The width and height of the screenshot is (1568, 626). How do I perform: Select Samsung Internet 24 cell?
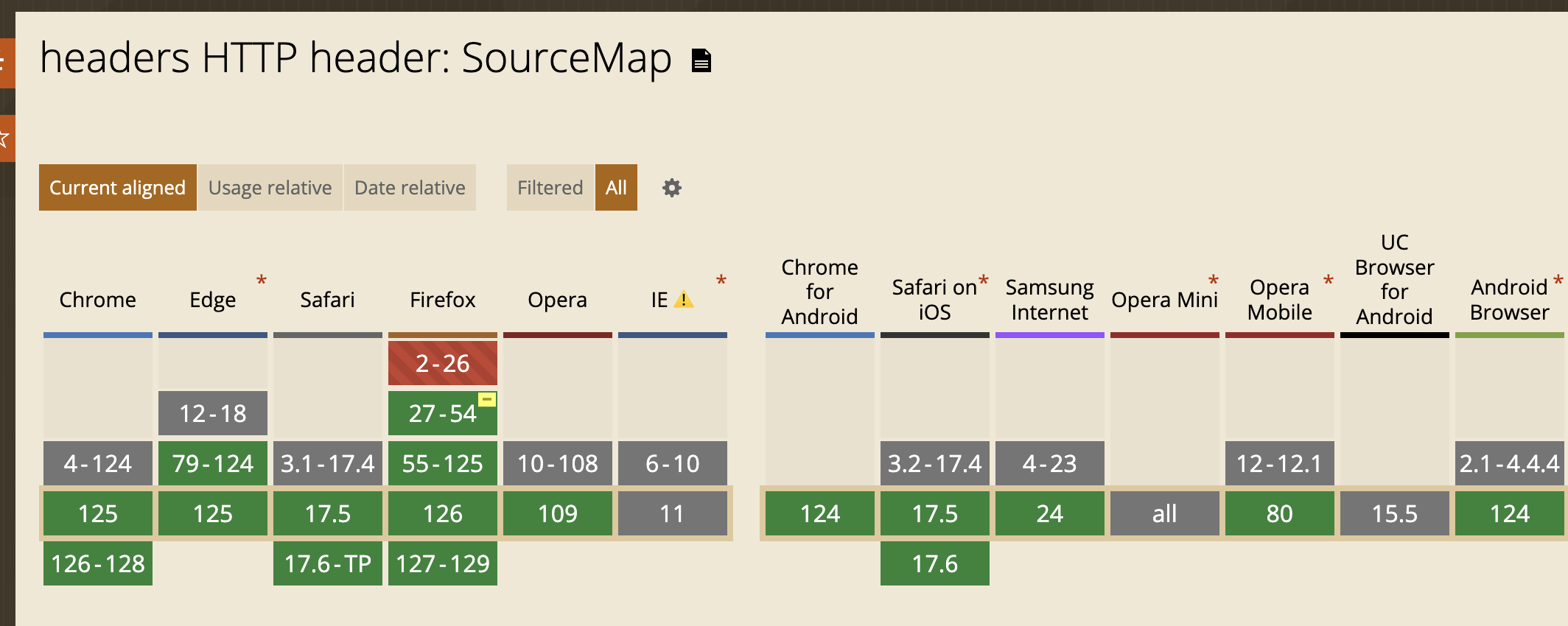click(1050, 513)
